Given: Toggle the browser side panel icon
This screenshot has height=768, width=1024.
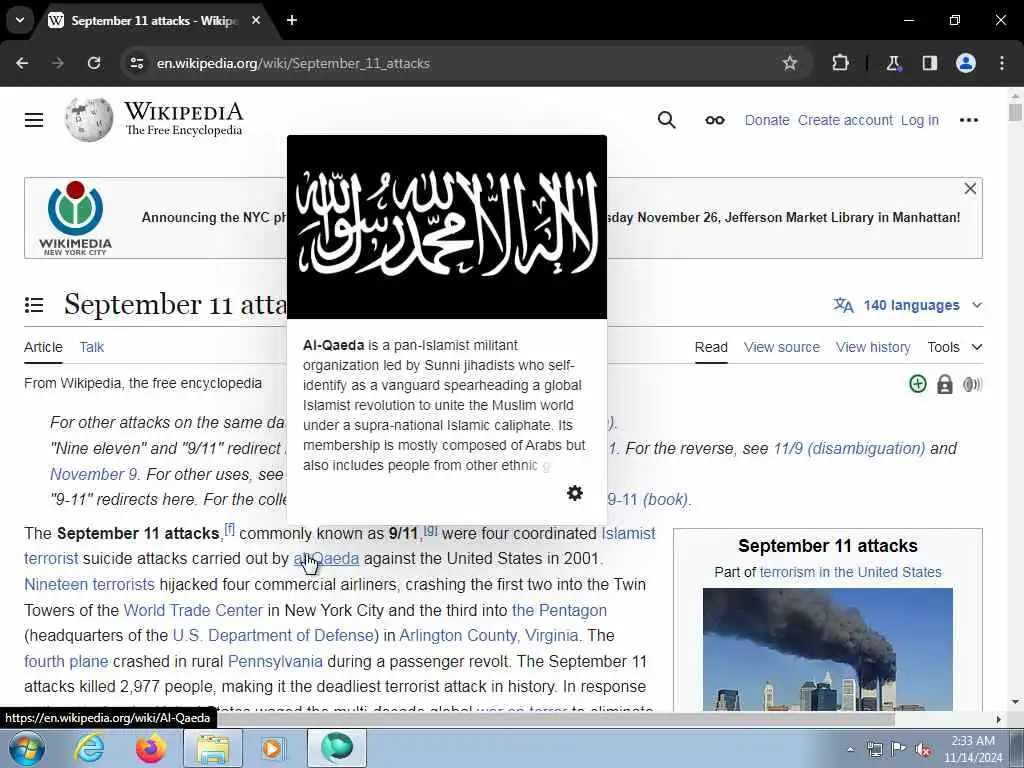Looking at the screenshot, I should (x=929, y=63).
